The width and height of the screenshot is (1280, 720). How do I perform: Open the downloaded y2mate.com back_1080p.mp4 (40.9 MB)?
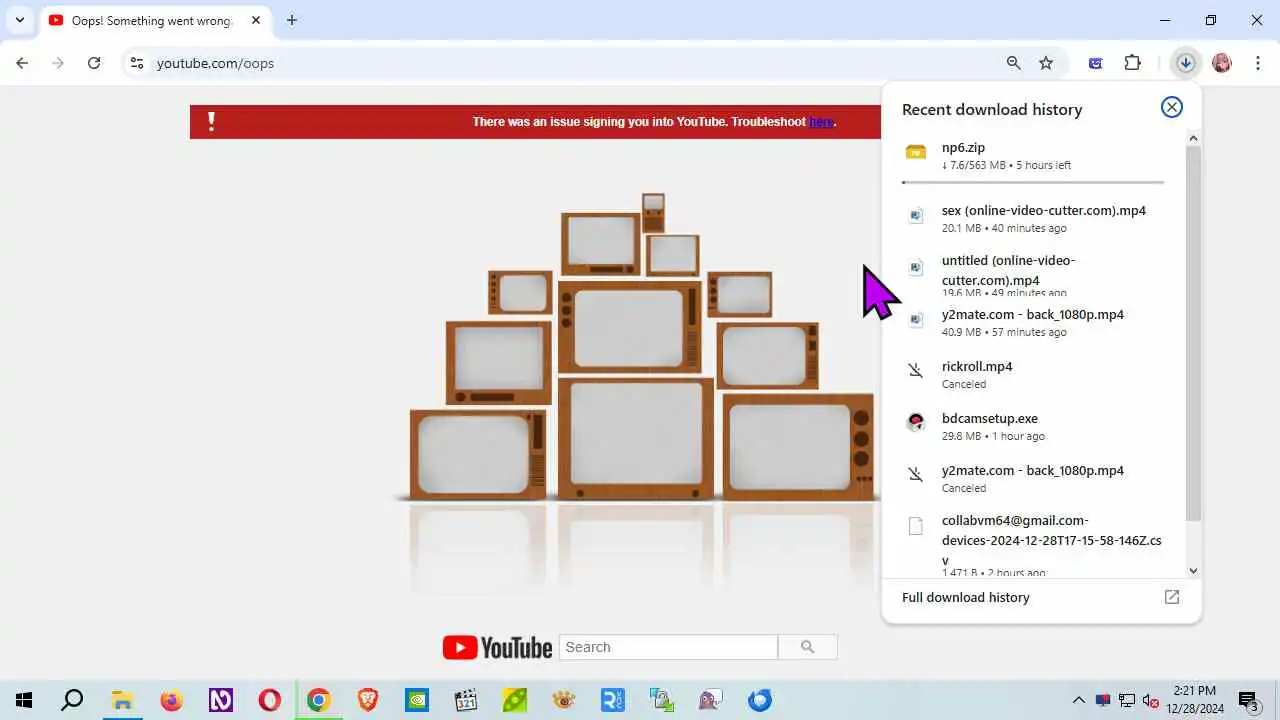[x=1033, y=322]
